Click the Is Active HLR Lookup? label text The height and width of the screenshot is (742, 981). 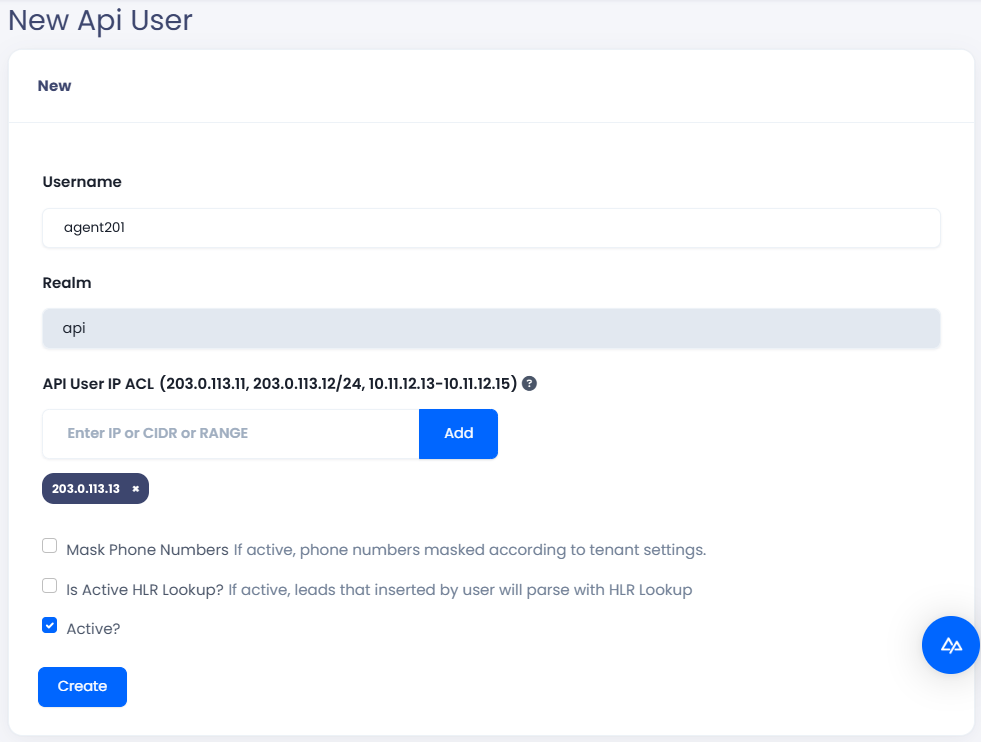click(145, 590)
